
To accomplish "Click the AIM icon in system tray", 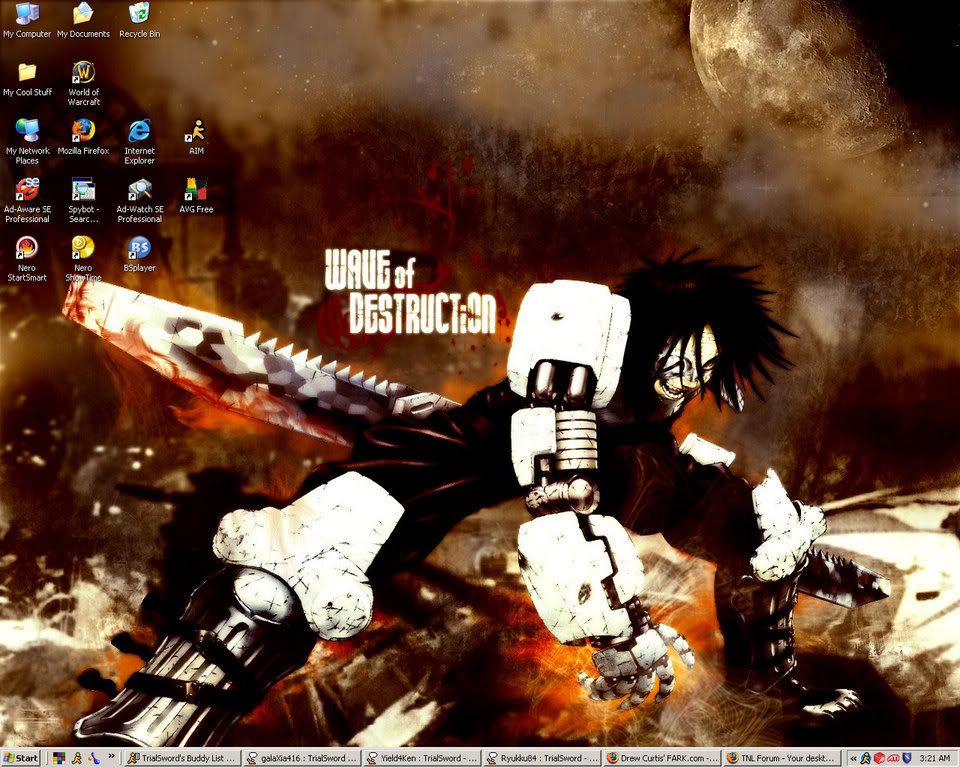I will (866, 758).
